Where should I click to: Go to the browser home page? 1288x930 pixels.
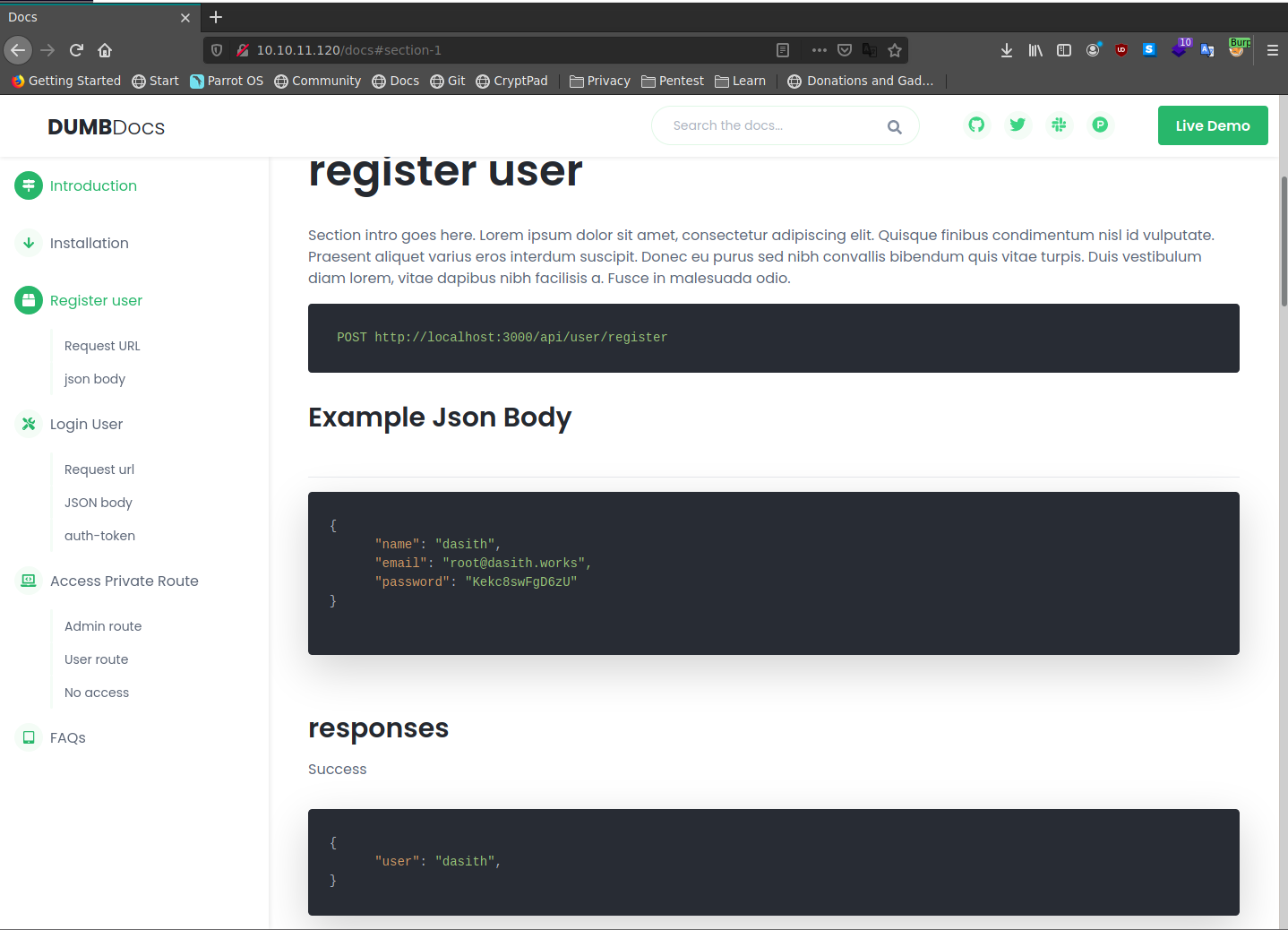105,50
